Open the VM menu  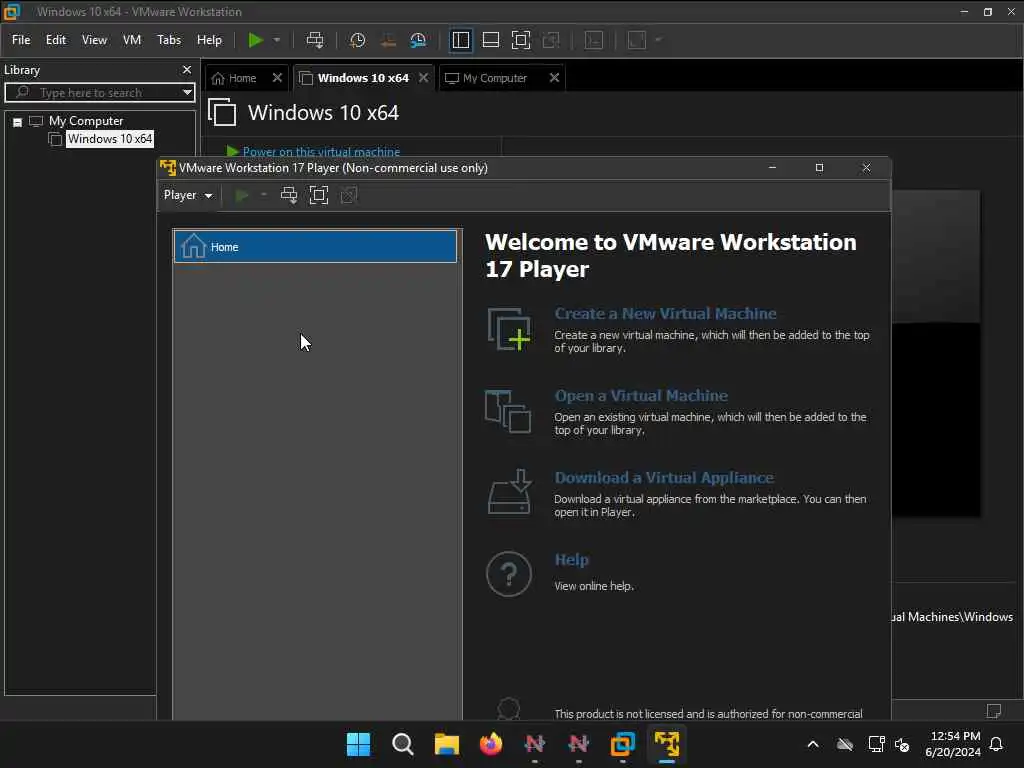pos(132,40)
